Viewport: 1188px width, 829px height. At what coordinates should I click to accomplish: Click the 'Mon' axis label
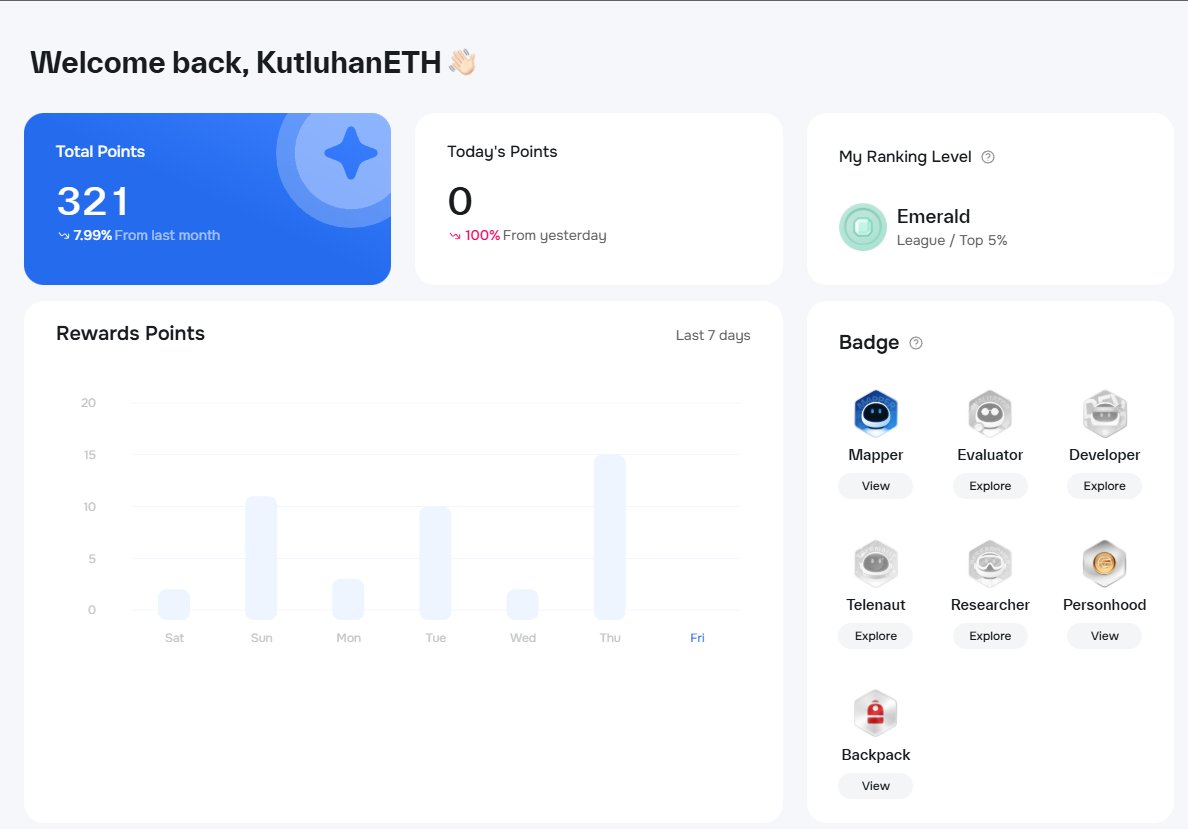349,638
